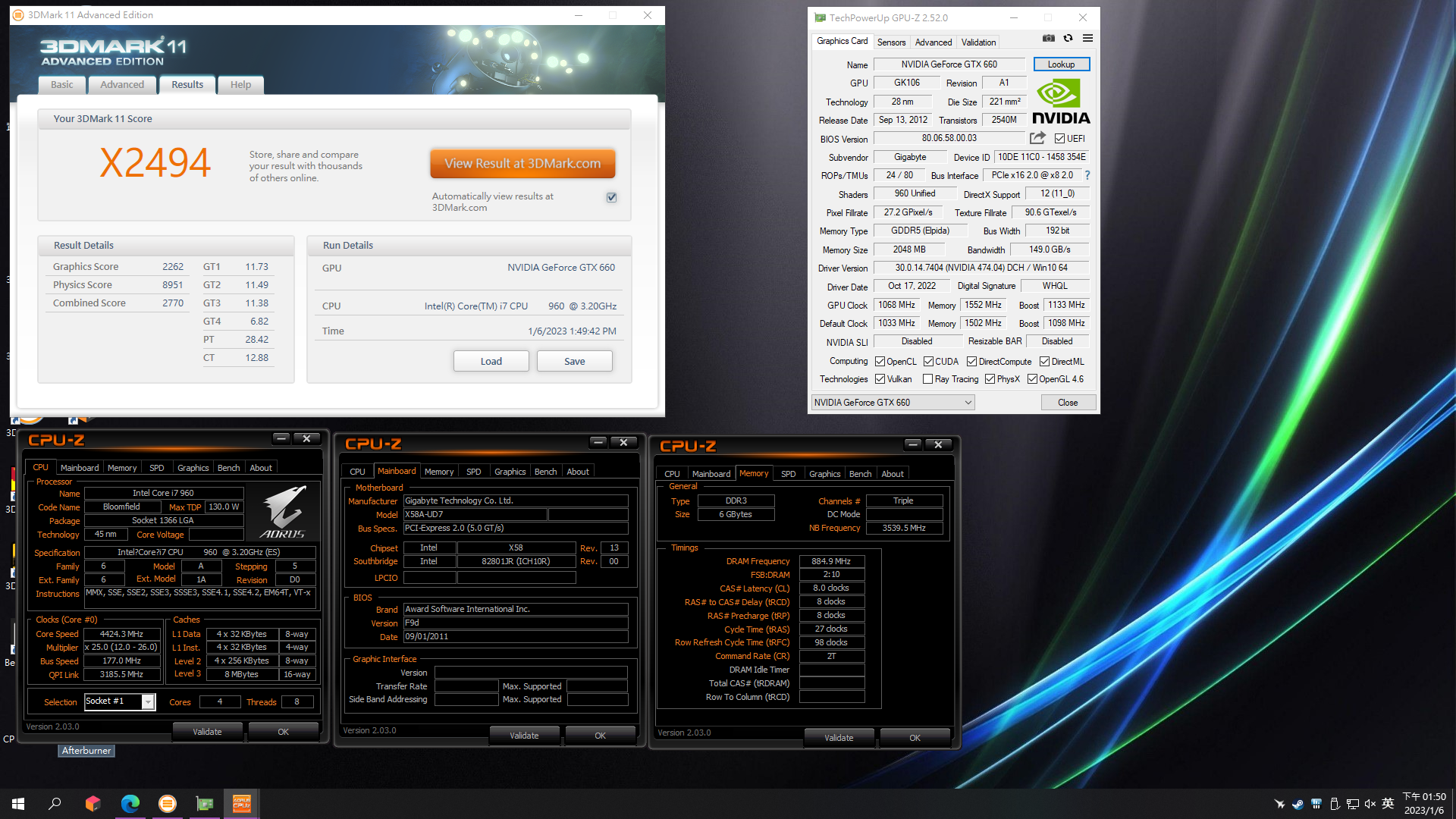
Task: Switch to CPU-Z taskbar icon
Action: [x=242, y=804]
